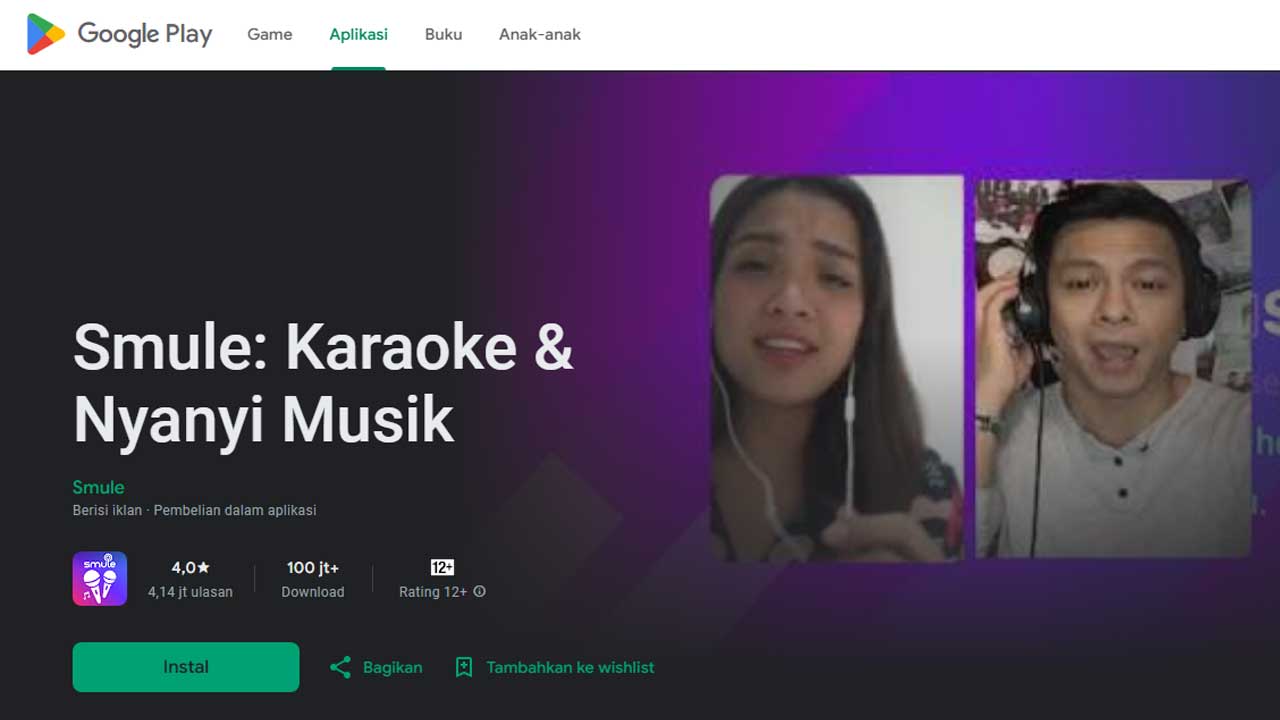Screen dimensions: 1280x720
Task: Switch to the Aplikasi tab
Action: point(358,34)
